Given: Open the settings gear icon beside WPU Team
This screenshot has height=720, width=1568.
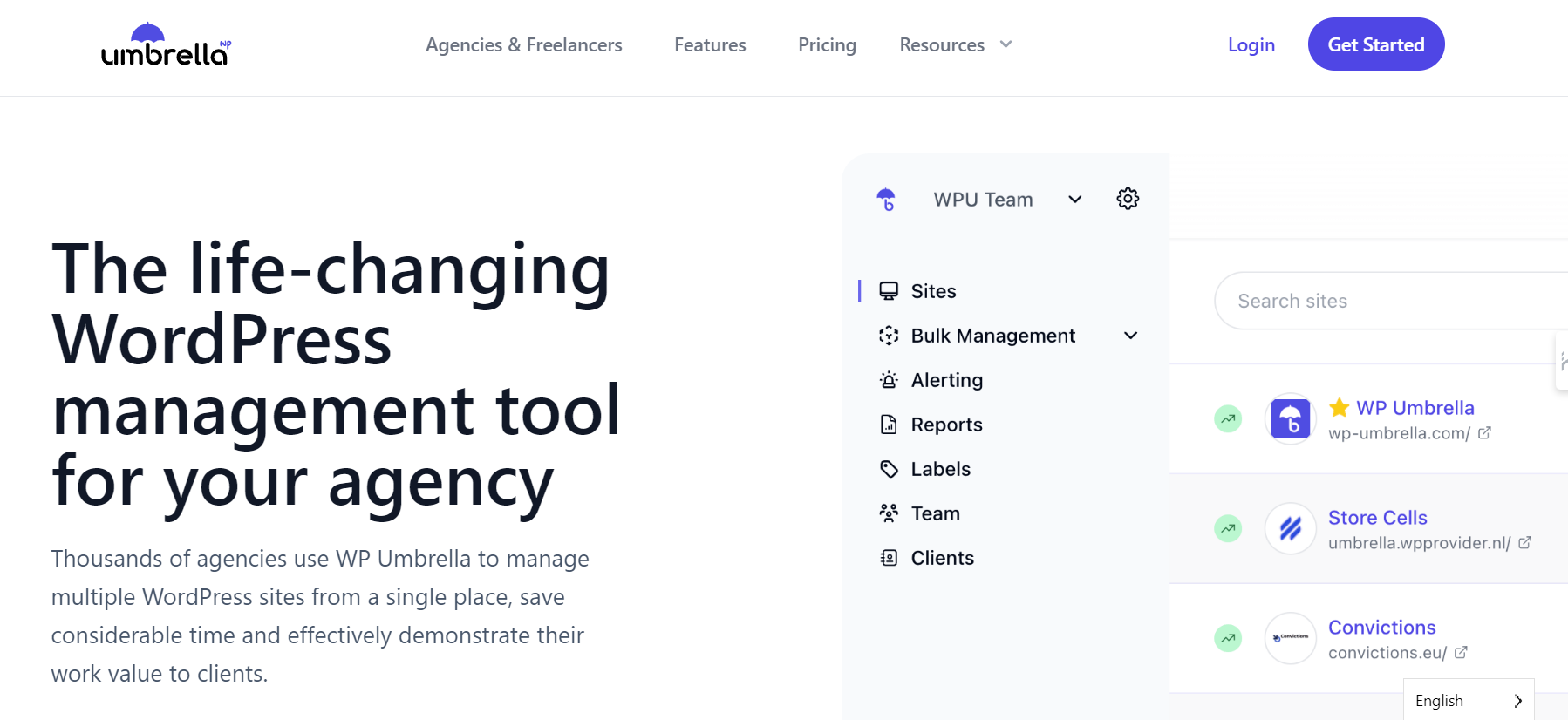Looking at the screenshot, I should tap(1128, 199).
